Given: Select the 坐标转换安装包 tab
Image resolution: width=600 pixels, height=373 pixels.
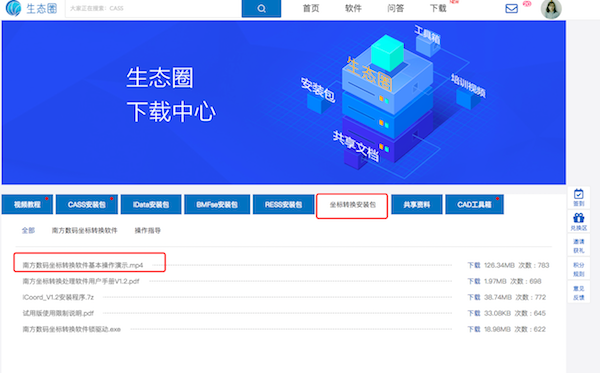Looking at the screenshot, I should coord(352,205).
